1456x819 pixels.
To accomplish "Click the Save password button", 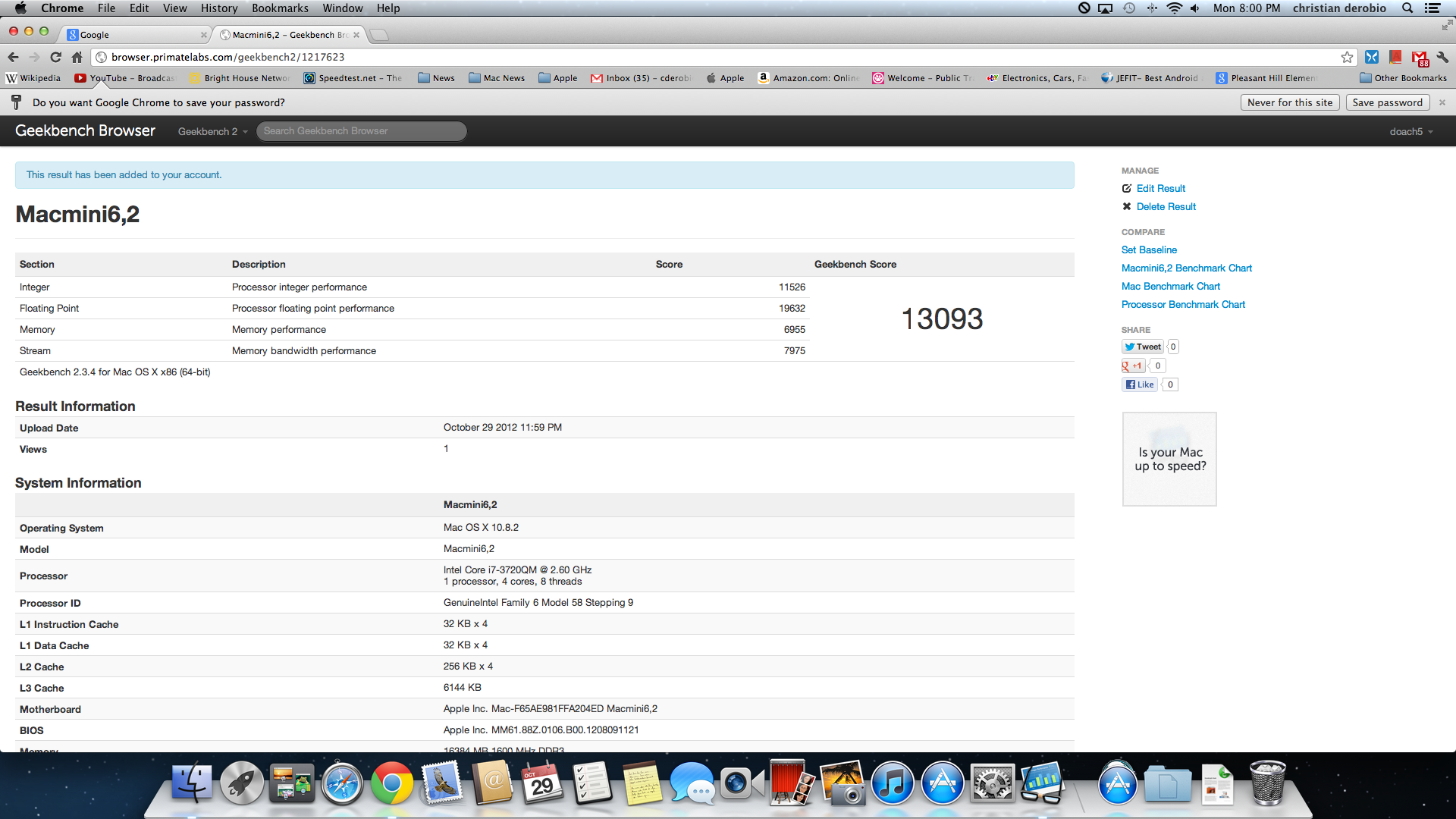I will [x=1387, y=102].
